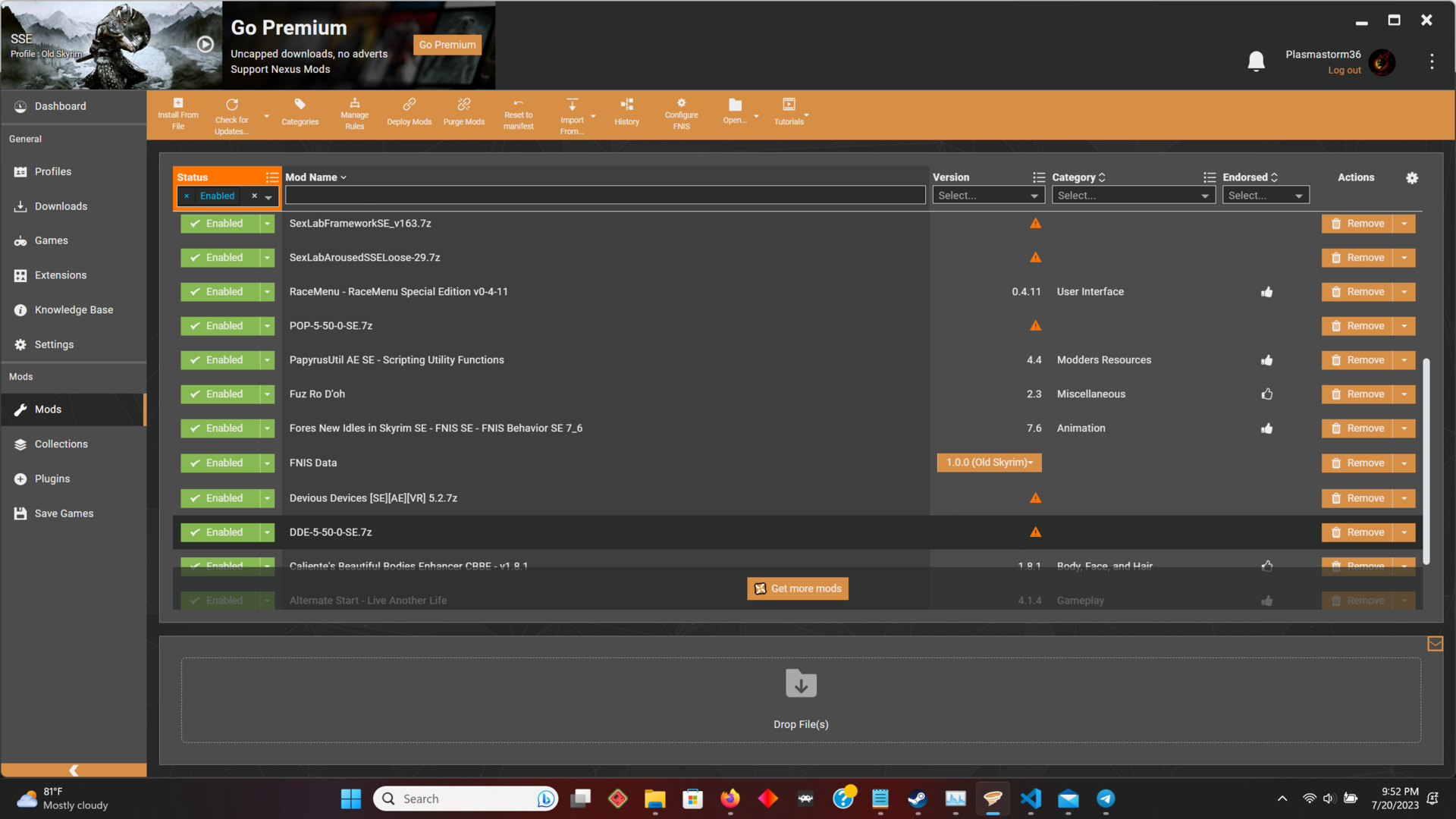Click endorsed thumb for RaceMenu
1456x819 pixels.
[x=1266, y=292]
